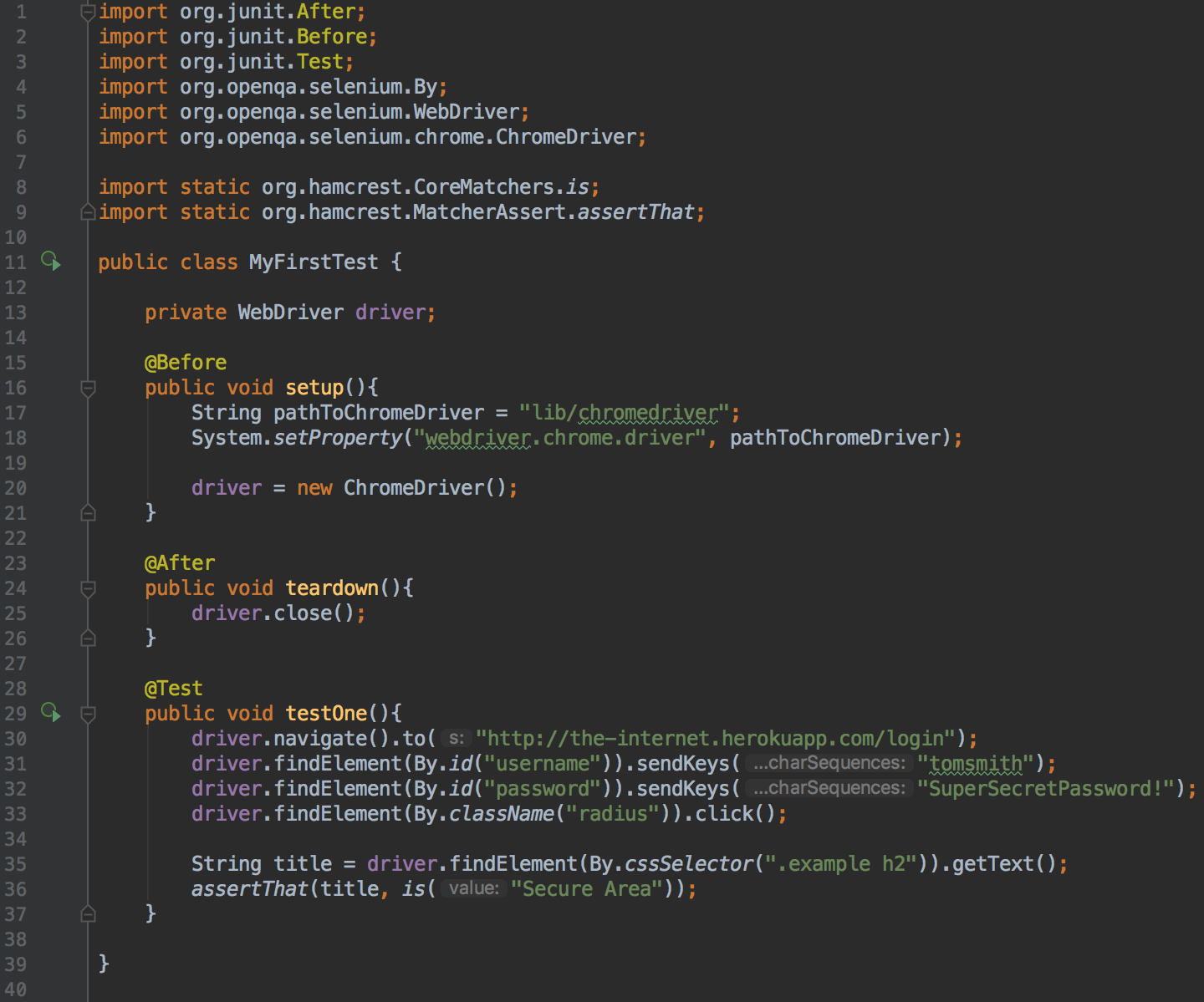Click import 'org.openqa.selenium.By'
Viewport: 1204px width, 1002px height.
point(309,87)
